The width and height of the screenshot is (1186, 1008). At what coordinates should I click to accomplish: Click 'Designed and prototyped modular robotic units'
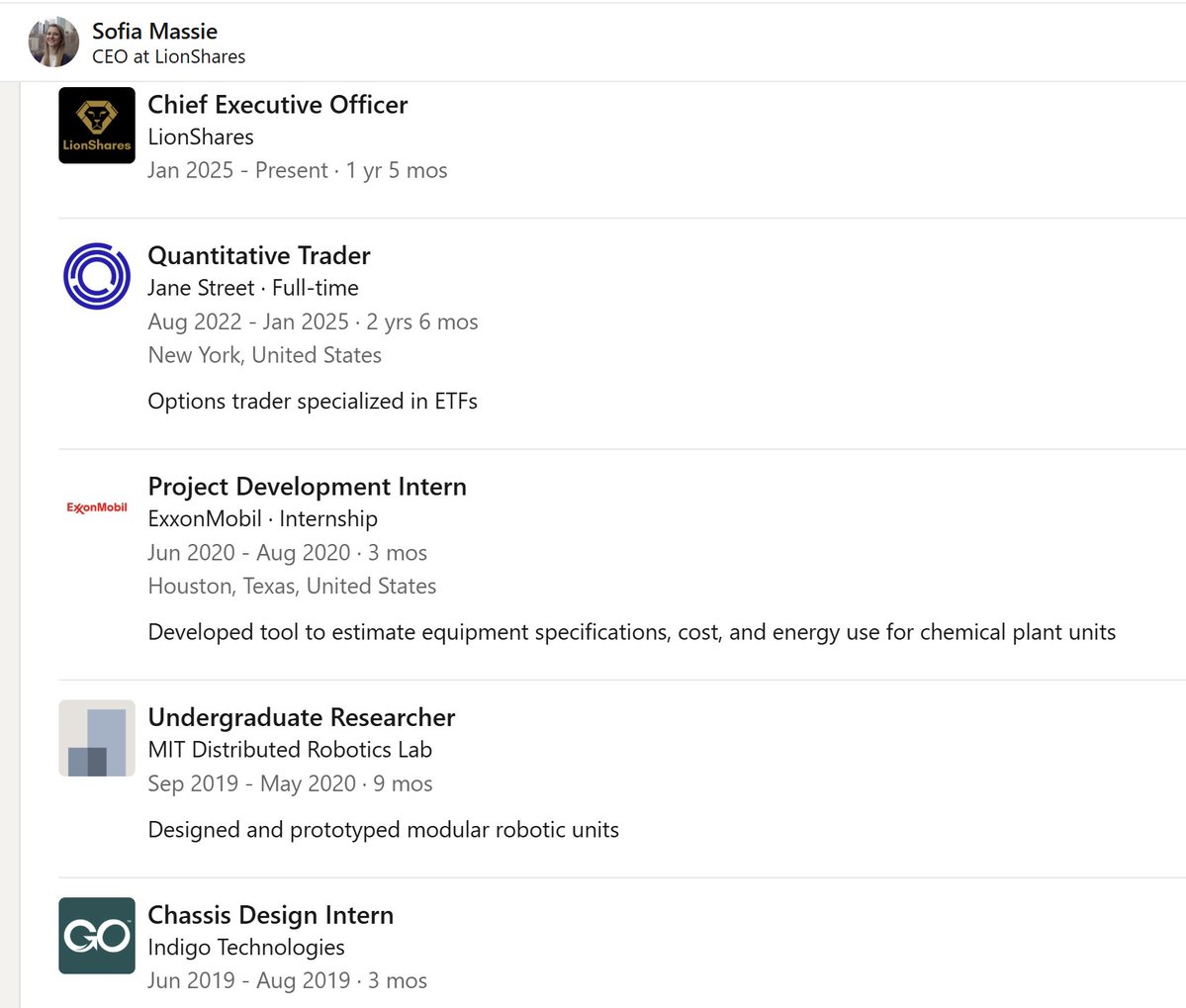384,830
